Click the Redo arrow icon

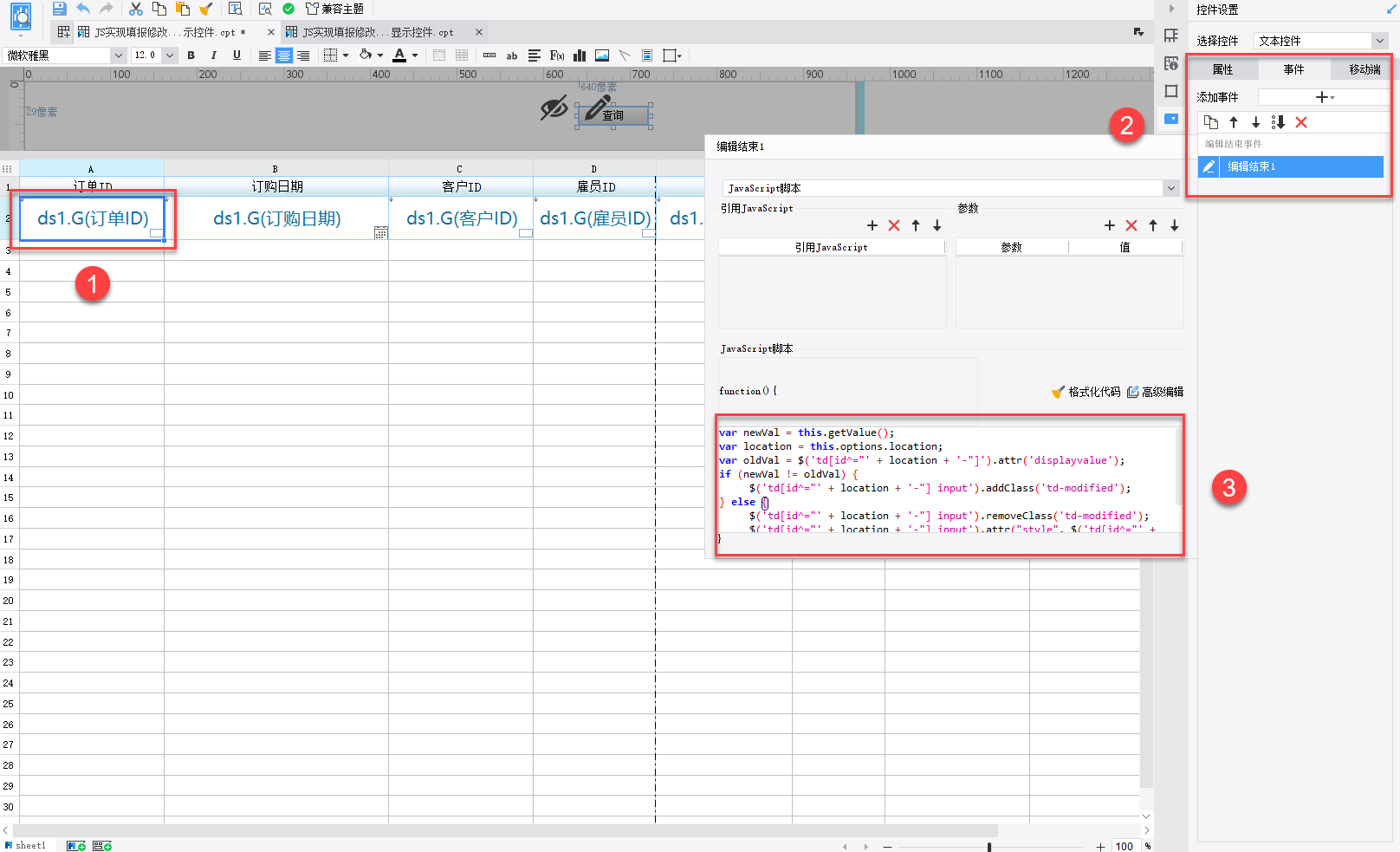tap(106, 9)
